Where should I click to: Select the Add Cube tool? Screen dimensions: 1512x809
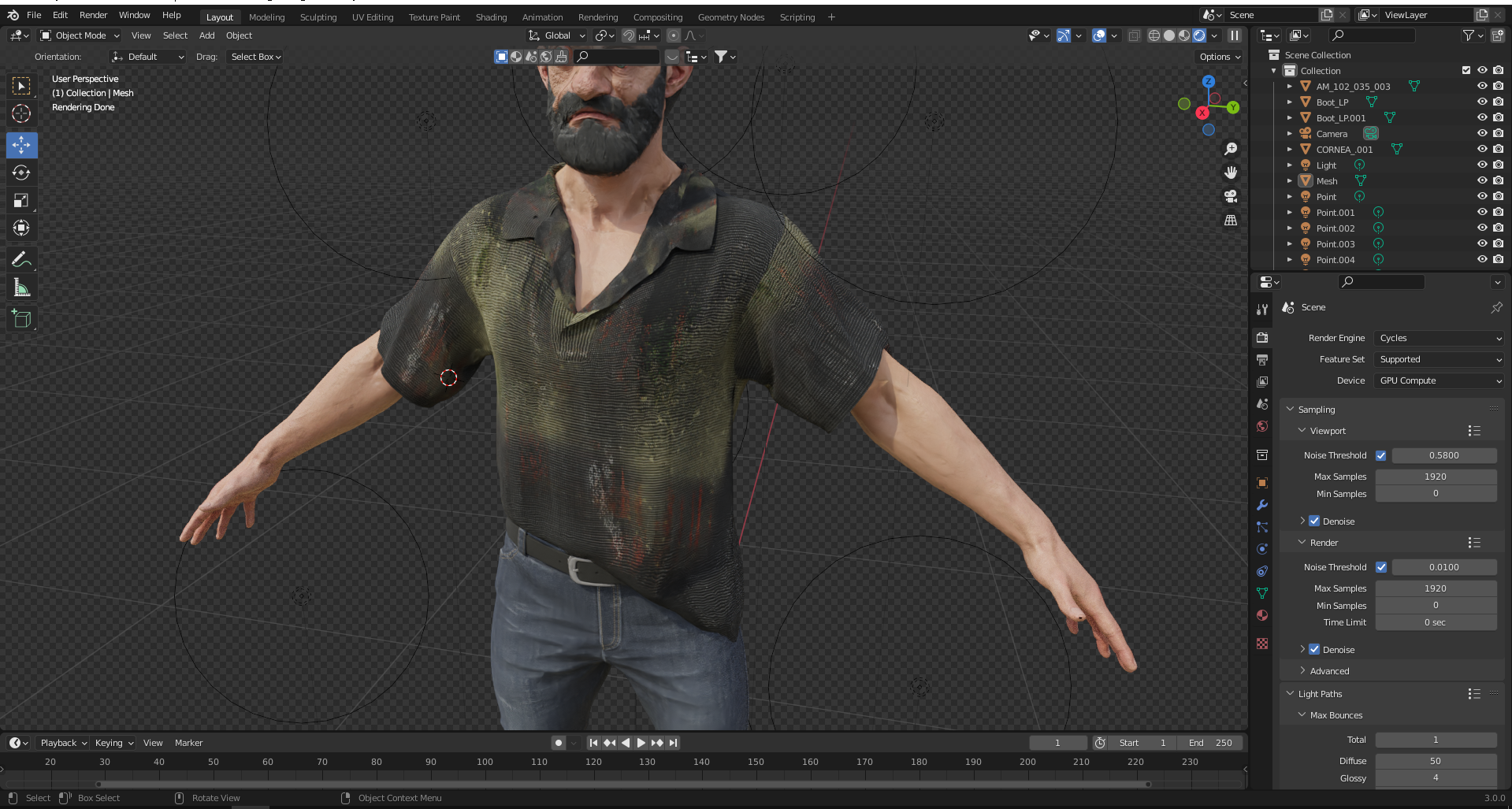click(21, 318)
